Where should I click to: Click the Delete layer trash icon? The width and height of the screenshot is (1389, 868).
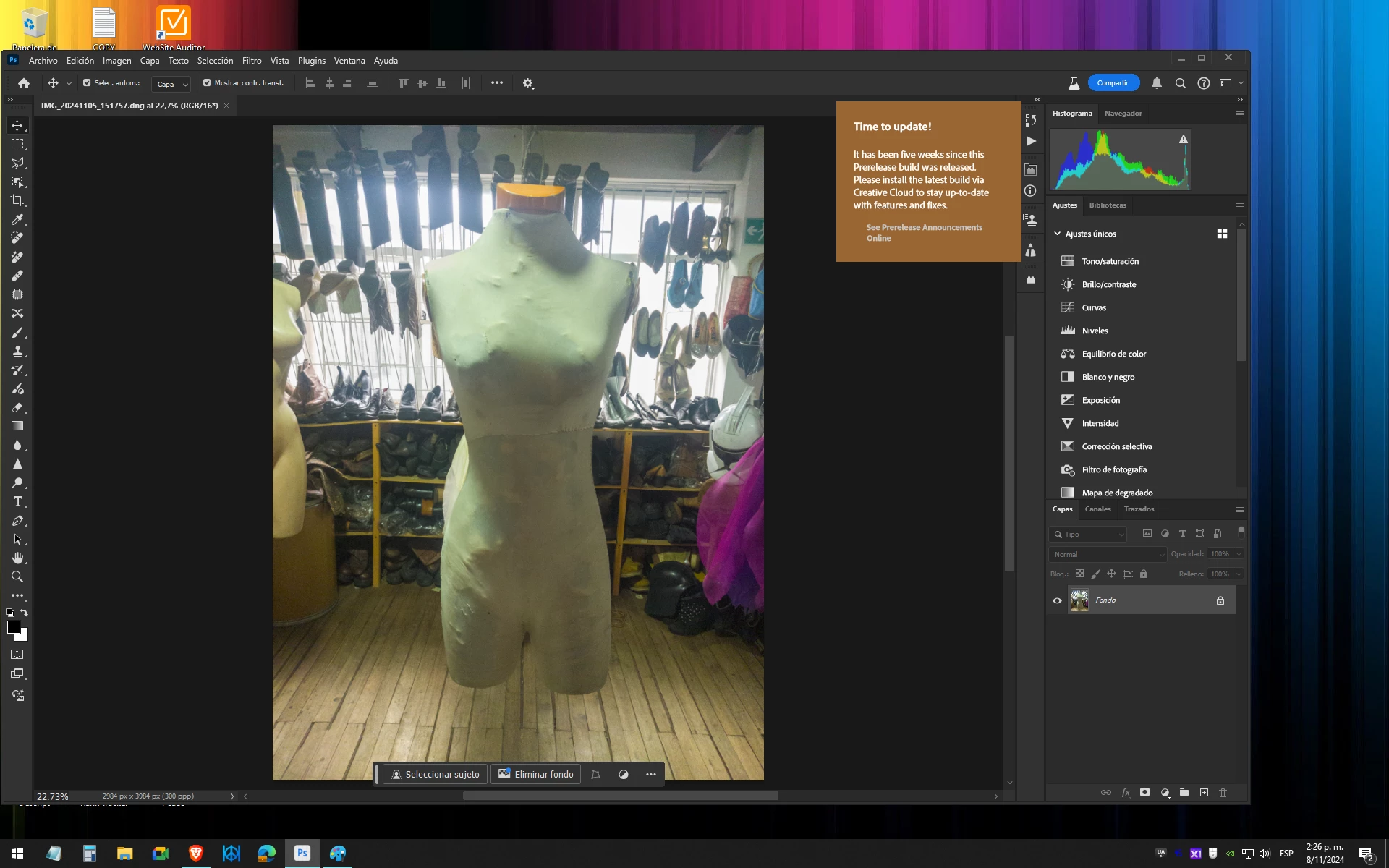coord(1223,793)
